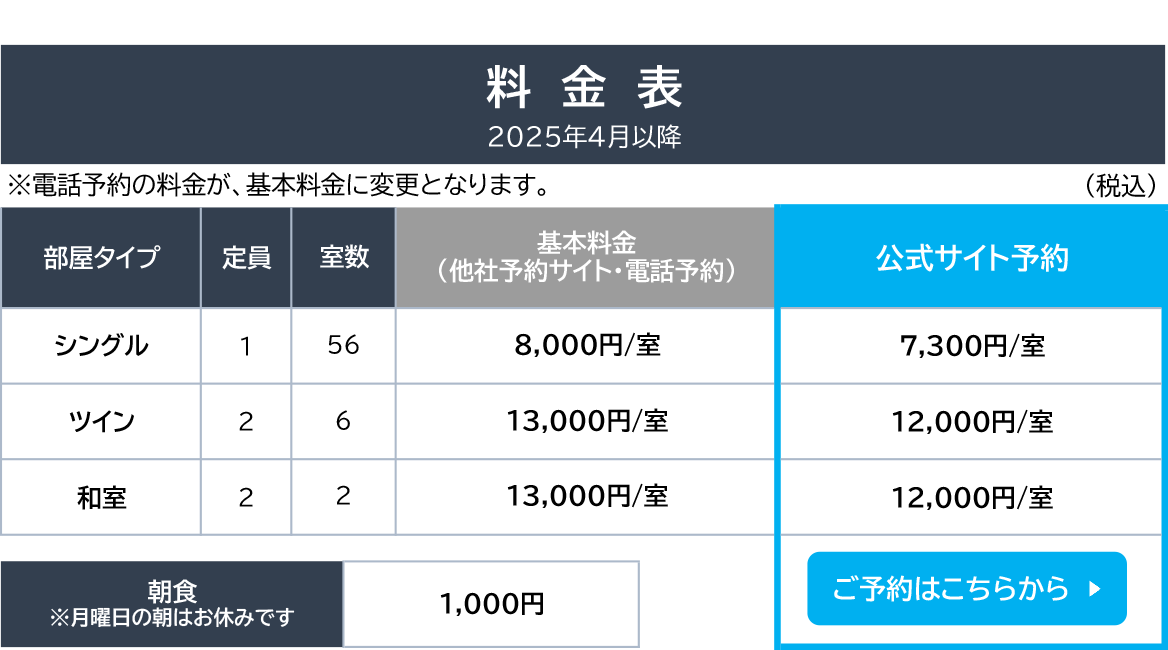
Task: Click the 電話予約 notice text line
Action: 279,185
